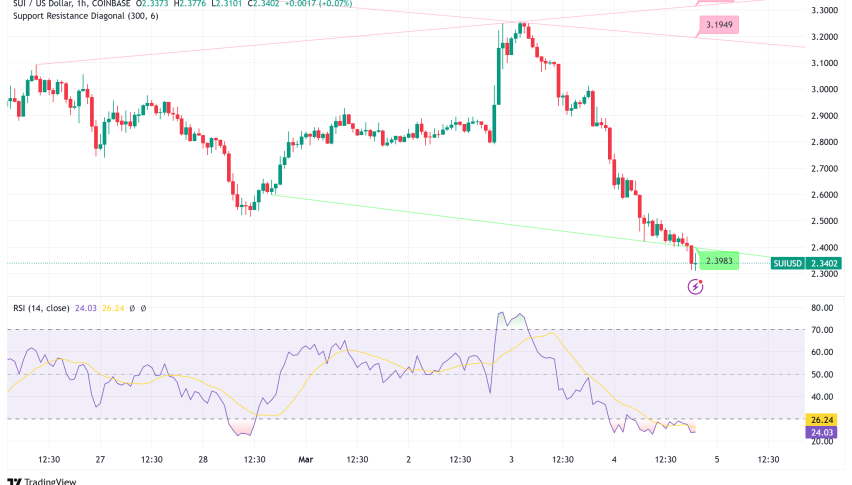Click the SUI / US Dollar symbol title

42,3
